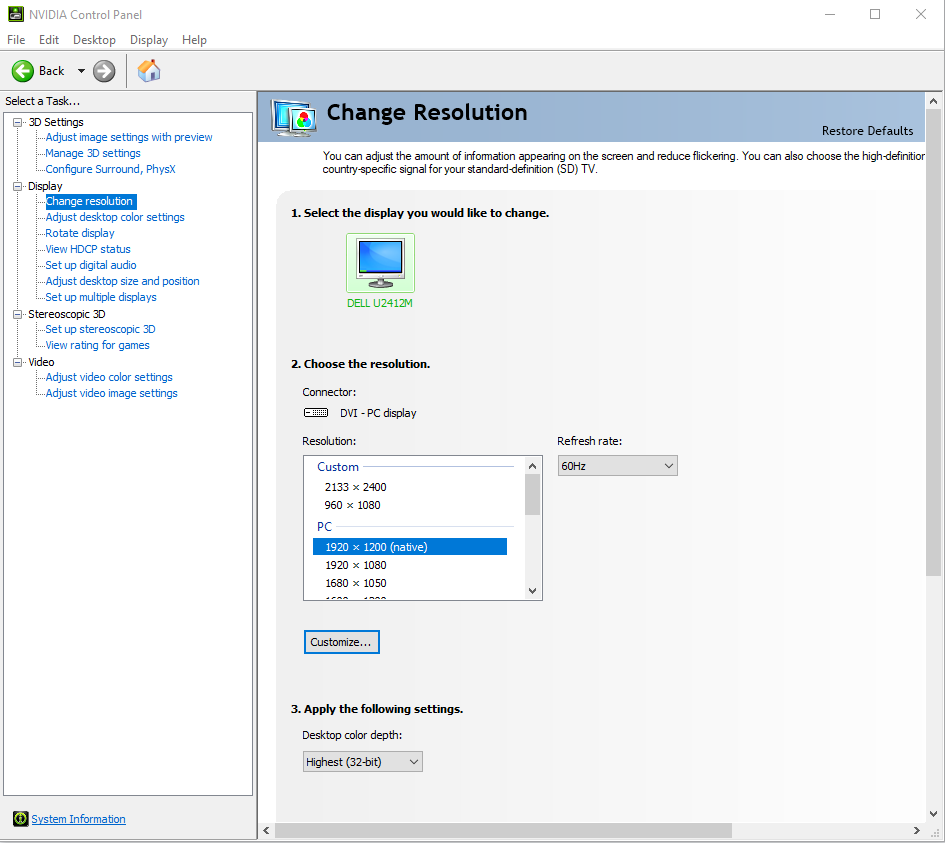Click resolution list scroll-down arrow
This screenshot has width=945, height=843.
tap(532, 591)
